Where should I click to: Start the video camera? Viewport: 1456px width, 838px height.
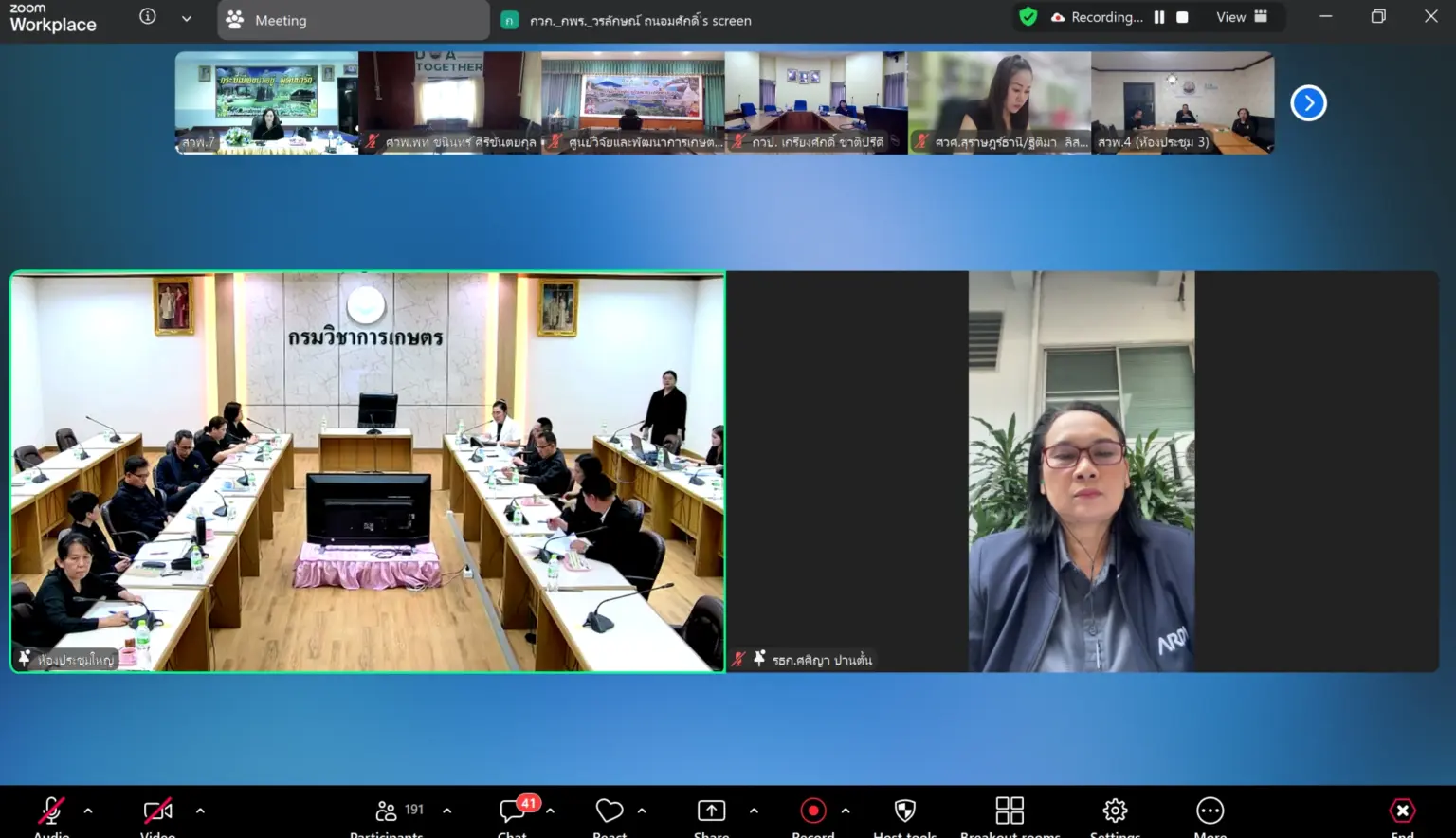pos(156,811)
